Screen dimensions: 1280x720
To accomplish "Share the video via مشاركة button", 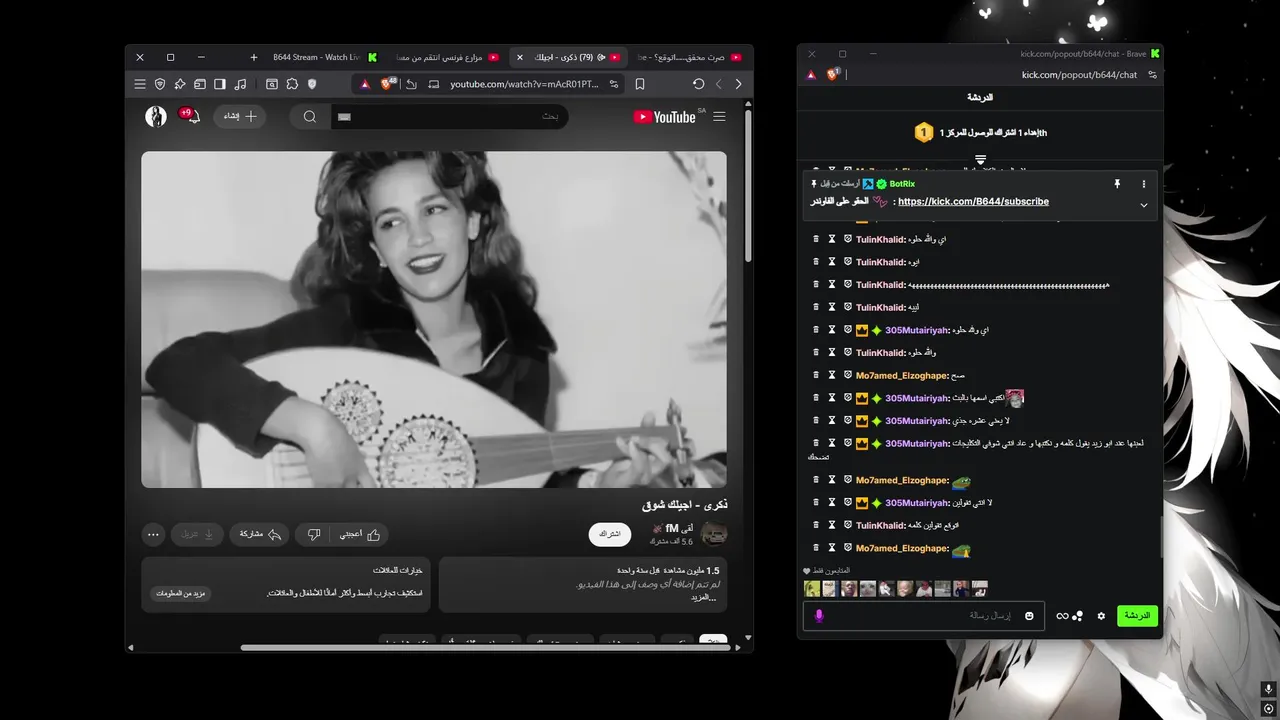I will pyautogui.click(x=260, y=534).
